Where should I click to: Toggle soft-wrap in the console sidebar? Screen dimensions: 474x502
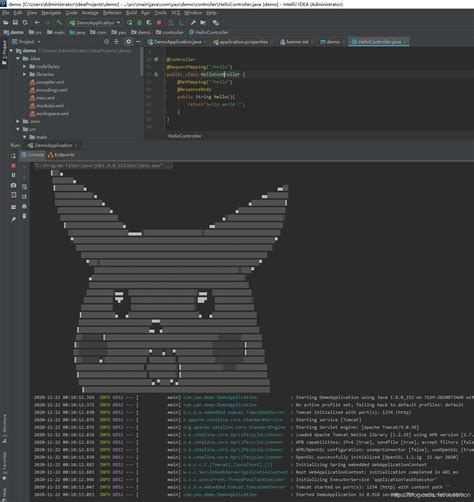[x=24, y=187]
